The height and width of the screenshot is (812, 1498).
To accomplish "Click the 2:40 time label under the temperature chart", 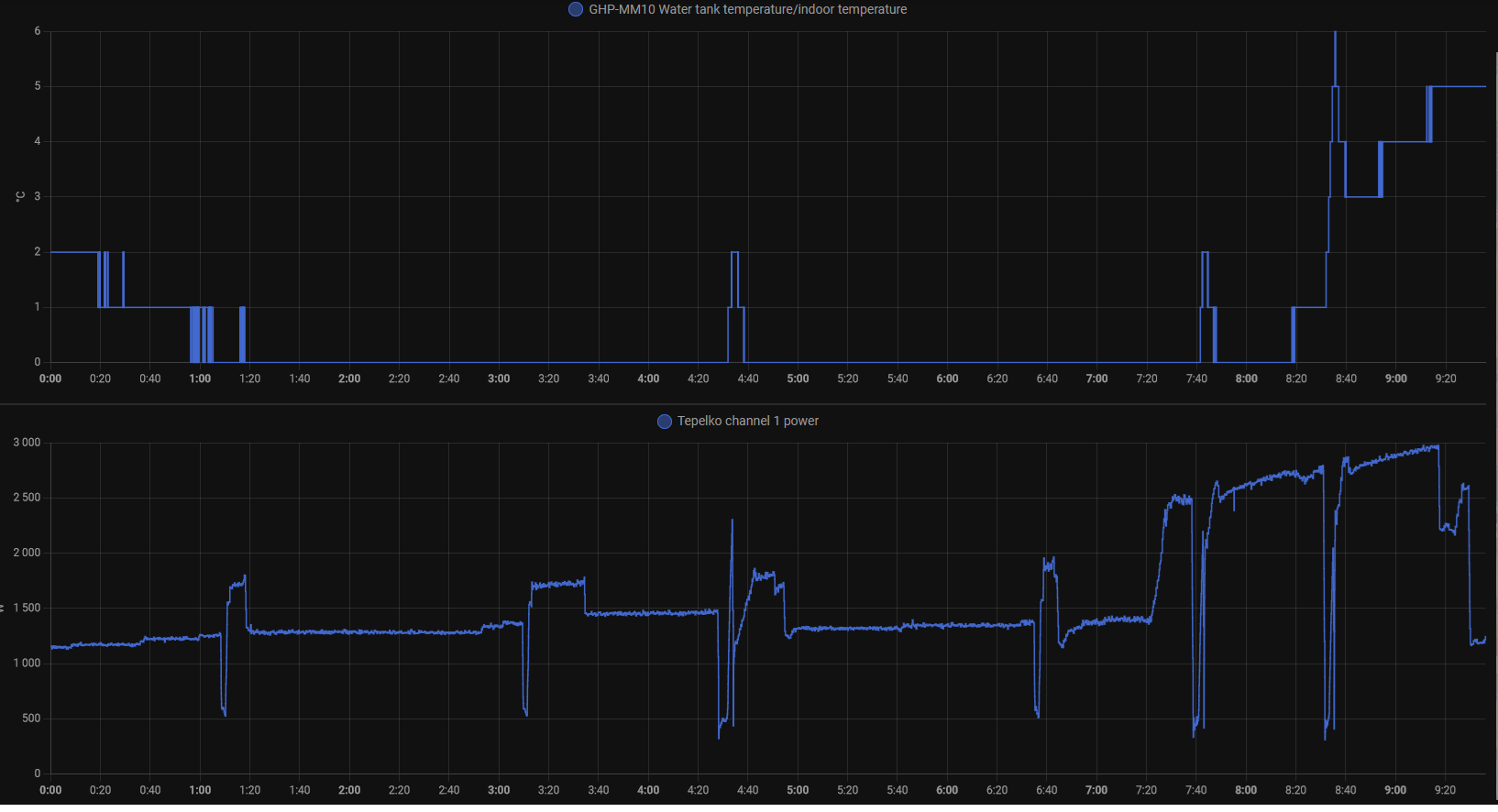I will [449, 379].
